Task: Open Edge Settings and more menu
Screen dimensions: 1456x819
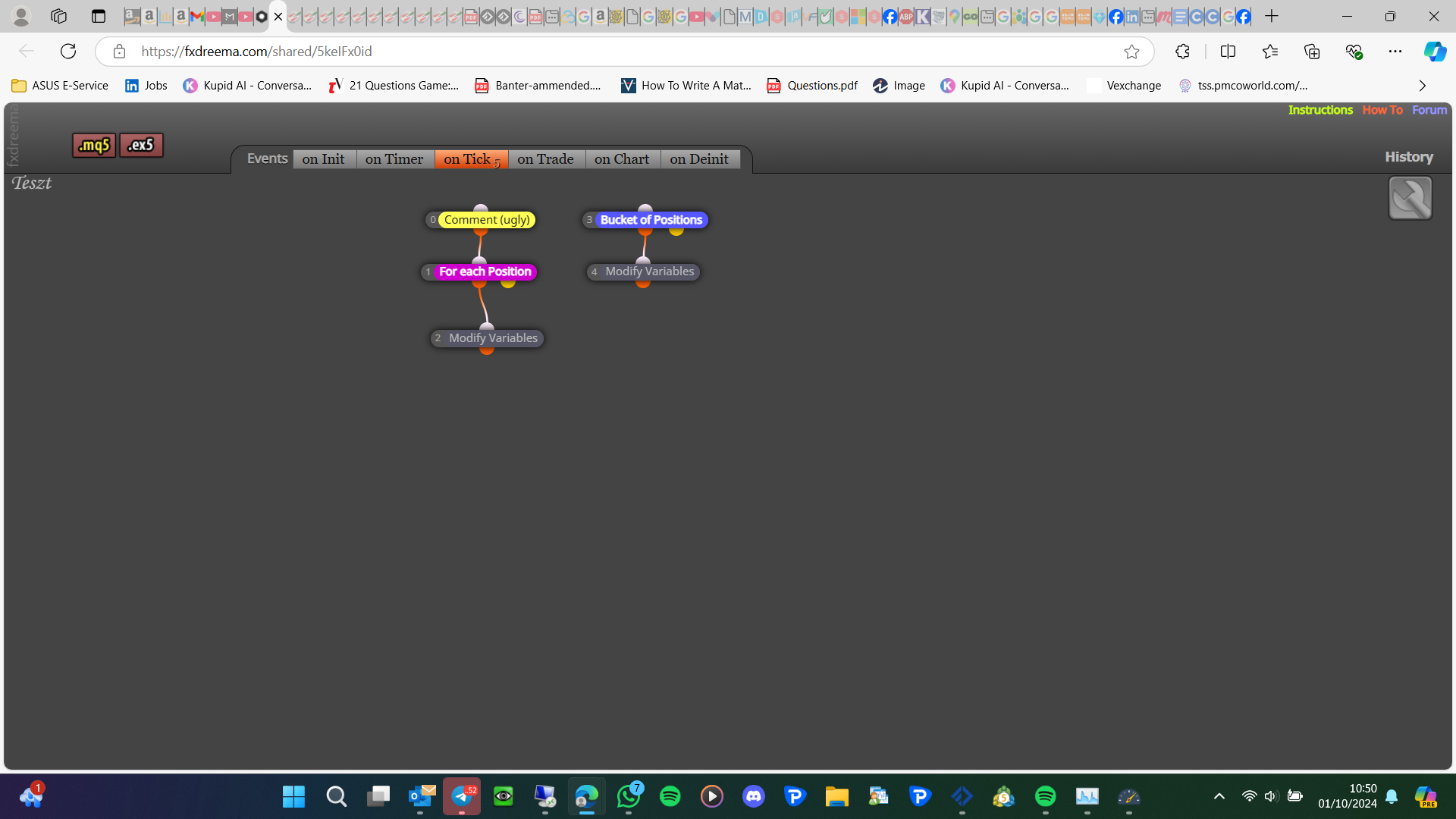Action: pos(1395,52)
